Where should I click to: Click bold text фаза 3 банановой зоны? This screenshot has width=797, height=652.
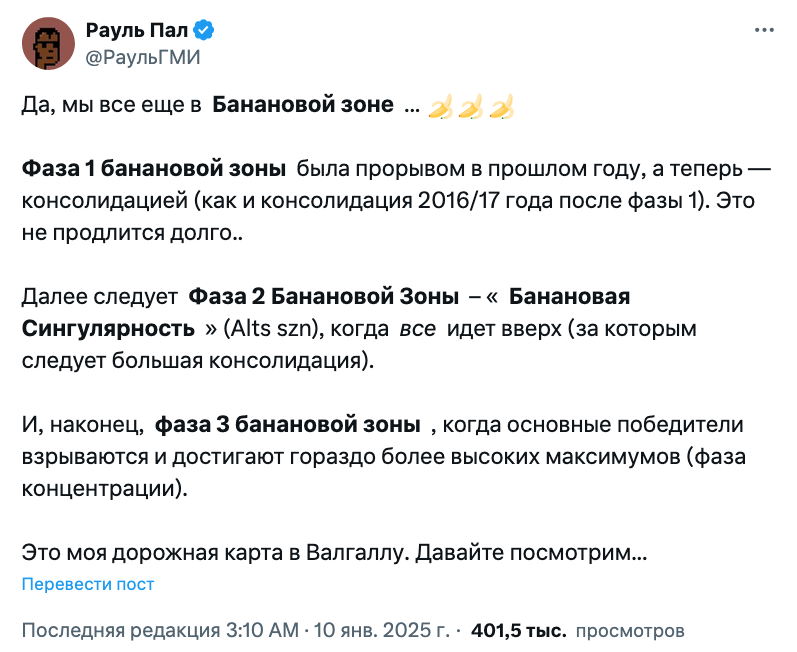point(288,425)
